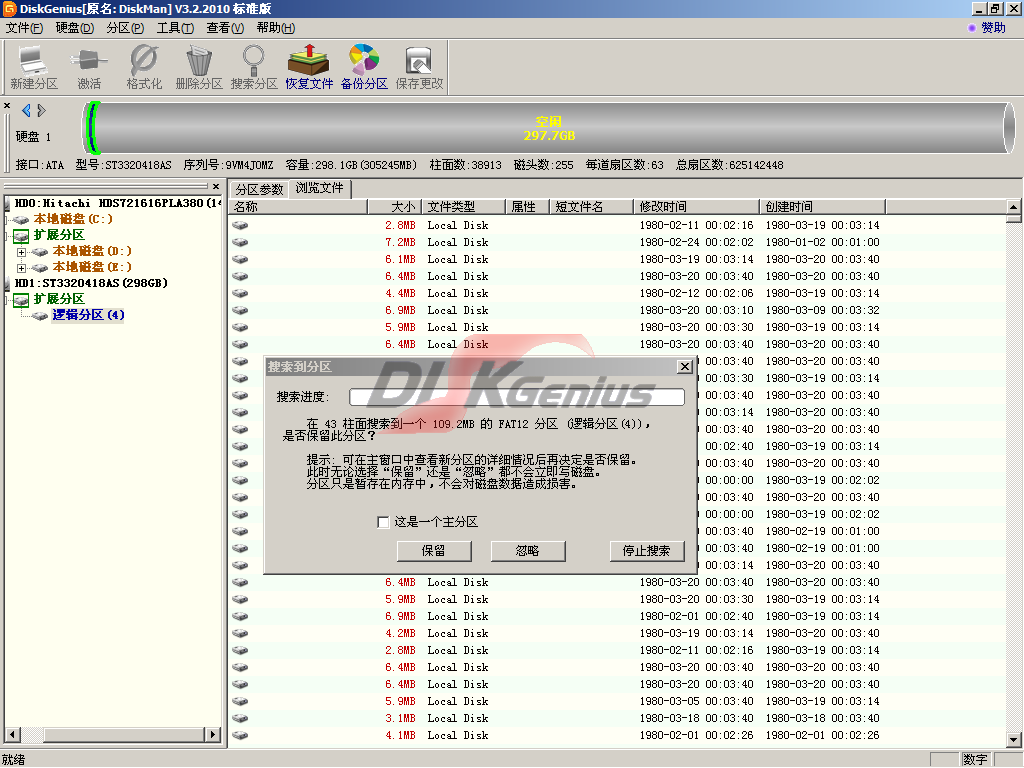Viewport: 1024px width, 768px height.
Task: Close the left tree panel with X
Action: click(x=216, y=187)
